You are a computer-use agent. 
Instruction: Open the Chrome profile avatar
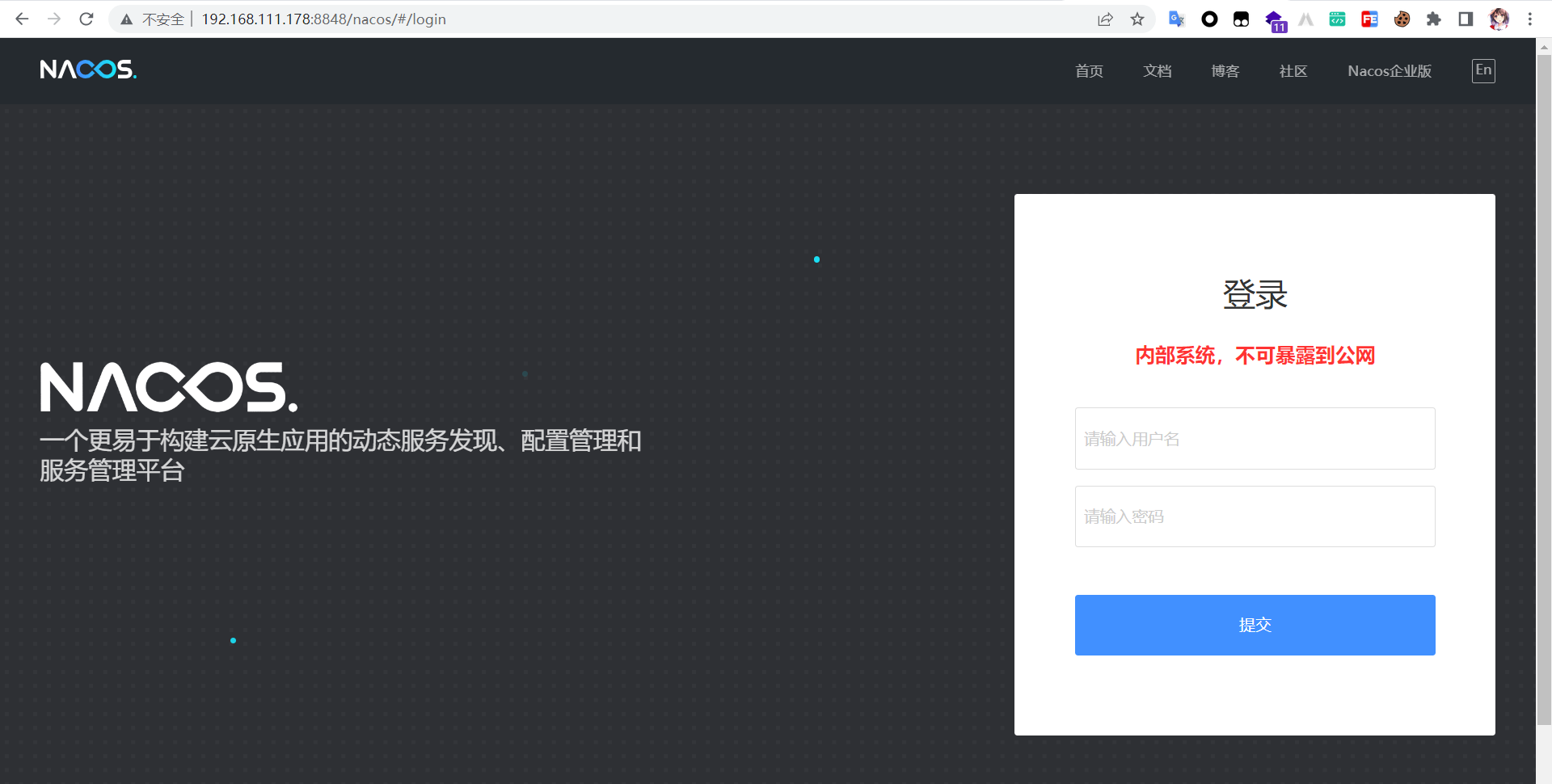coord(1499,19)
